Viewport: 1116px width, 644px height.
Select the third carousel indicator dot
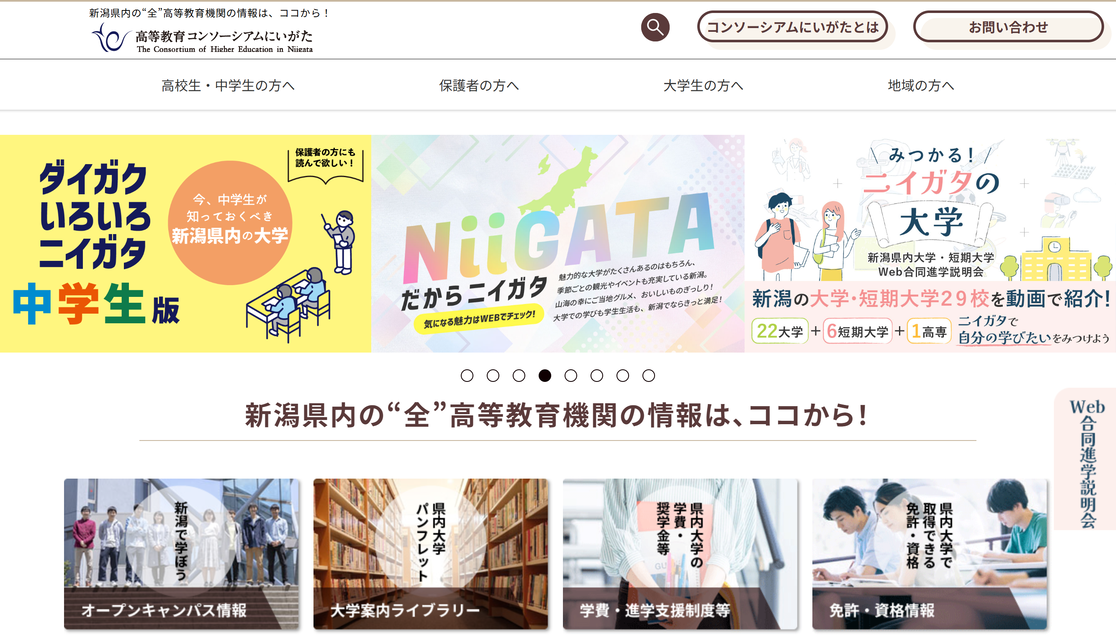pos(519,376)
